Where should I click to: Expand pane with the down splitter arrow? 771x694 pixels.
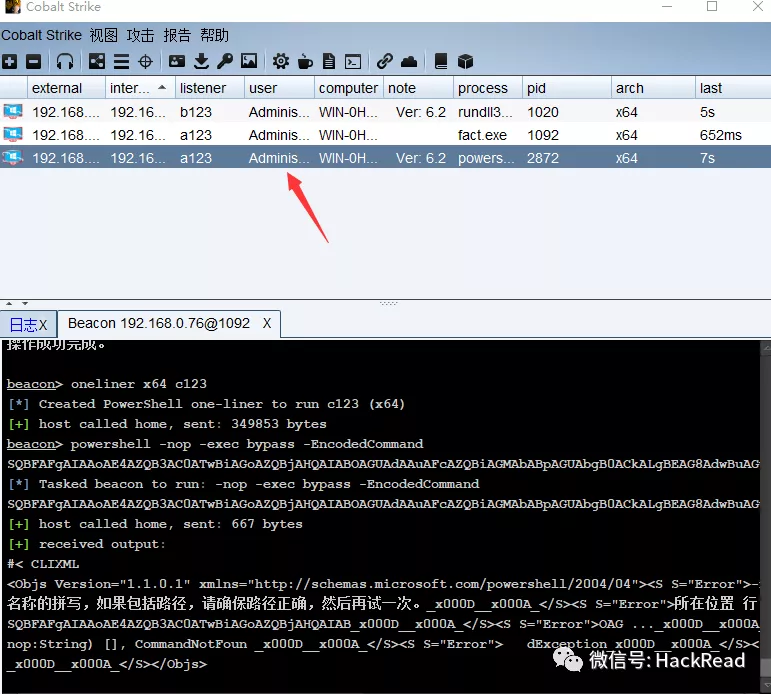point(25,303)
